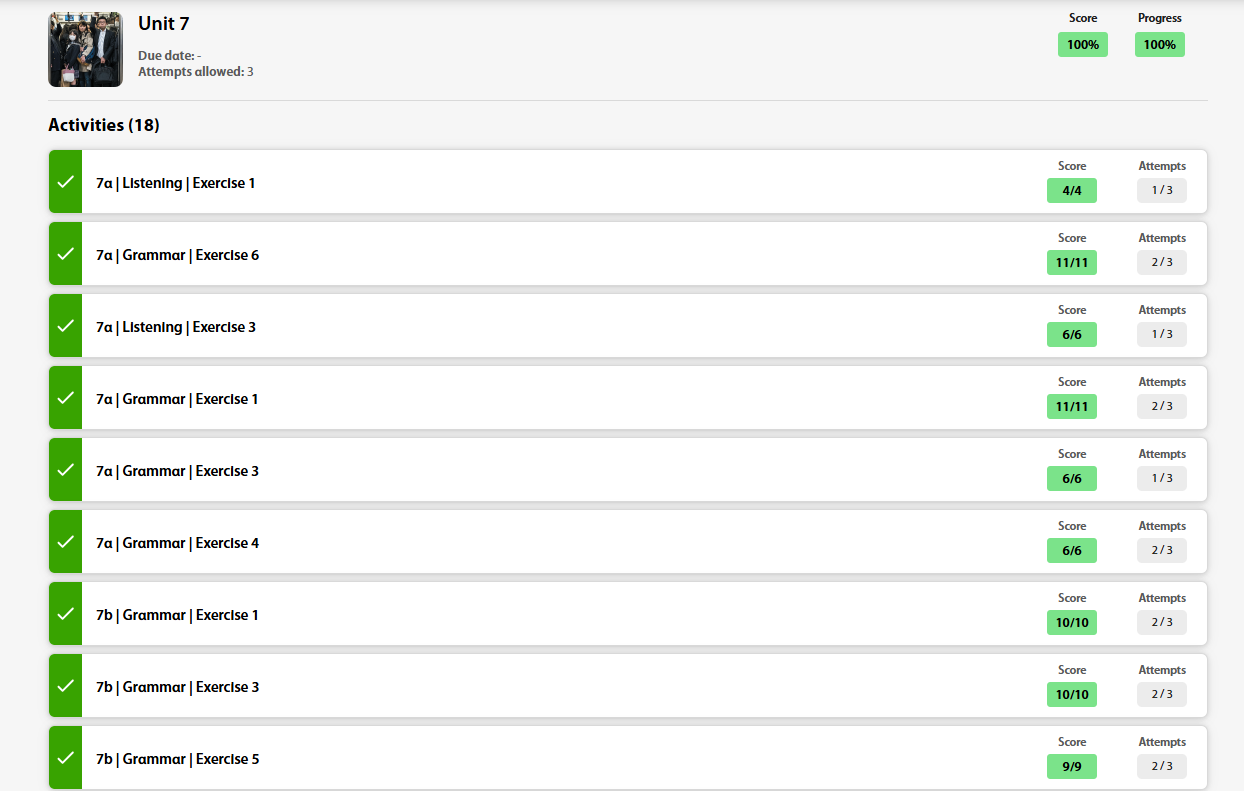Open 7b Grammar Exercise 3 activity
1244x791 pixels.
click(x=177, y=687)
